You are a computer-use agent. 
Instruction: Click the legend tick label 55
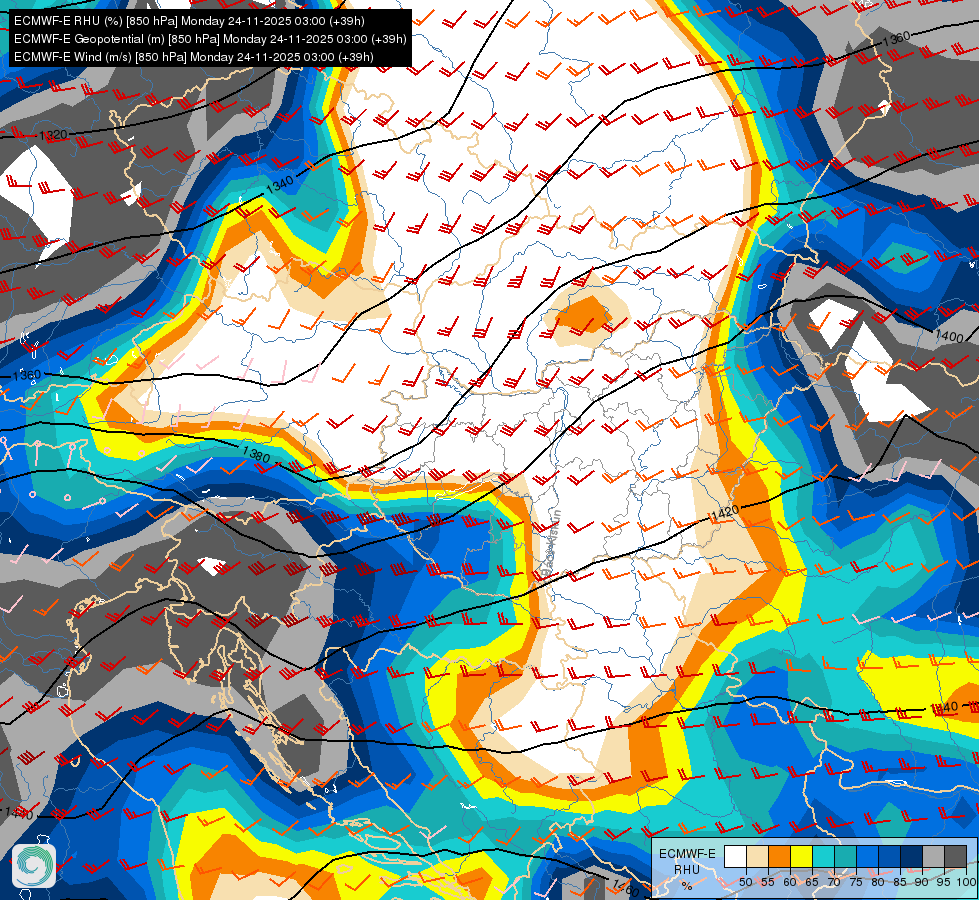[767, 883]
